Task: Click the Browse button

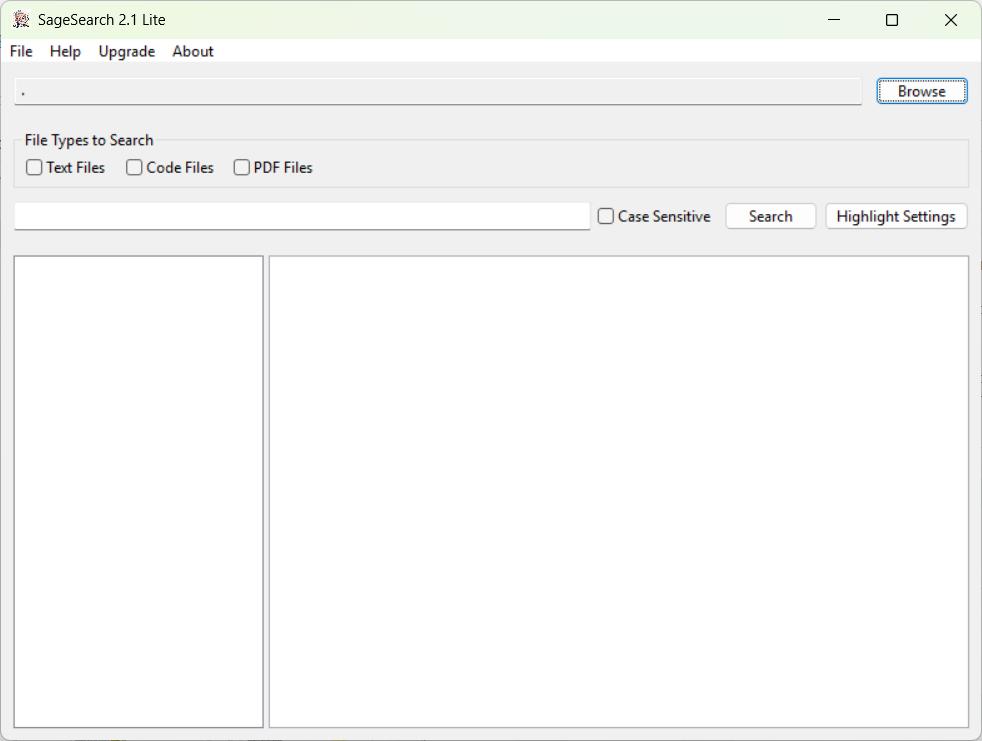Action: coord(921,91)
